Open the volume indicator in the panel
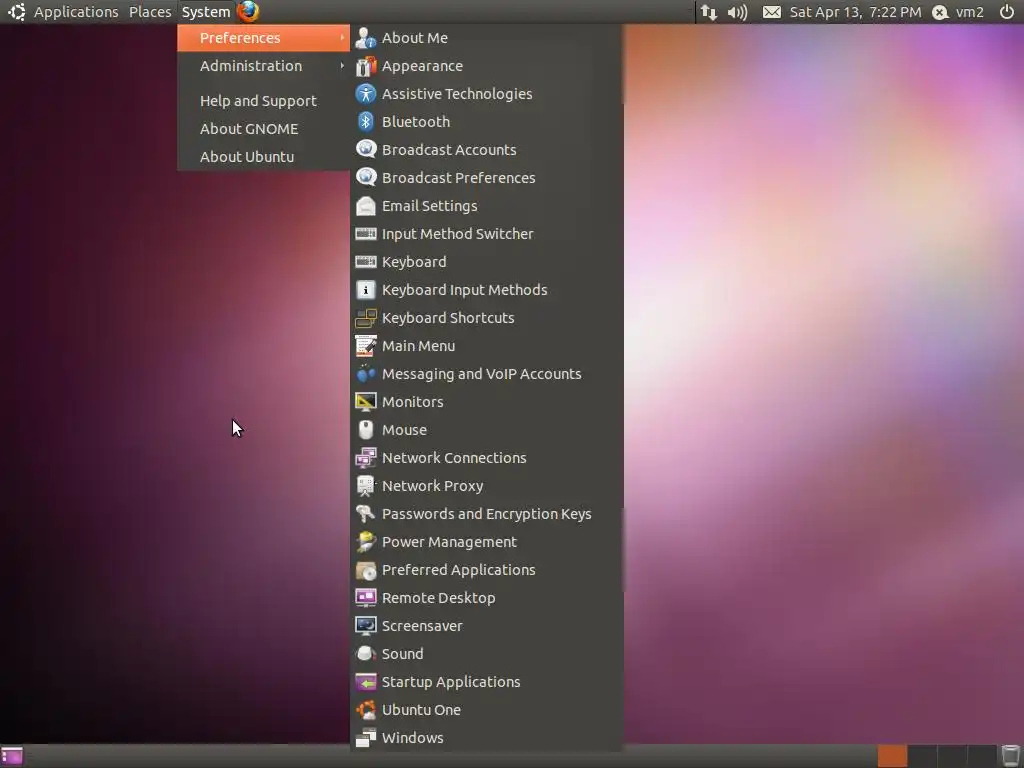 pyautogui.click(x=737, y=12)
